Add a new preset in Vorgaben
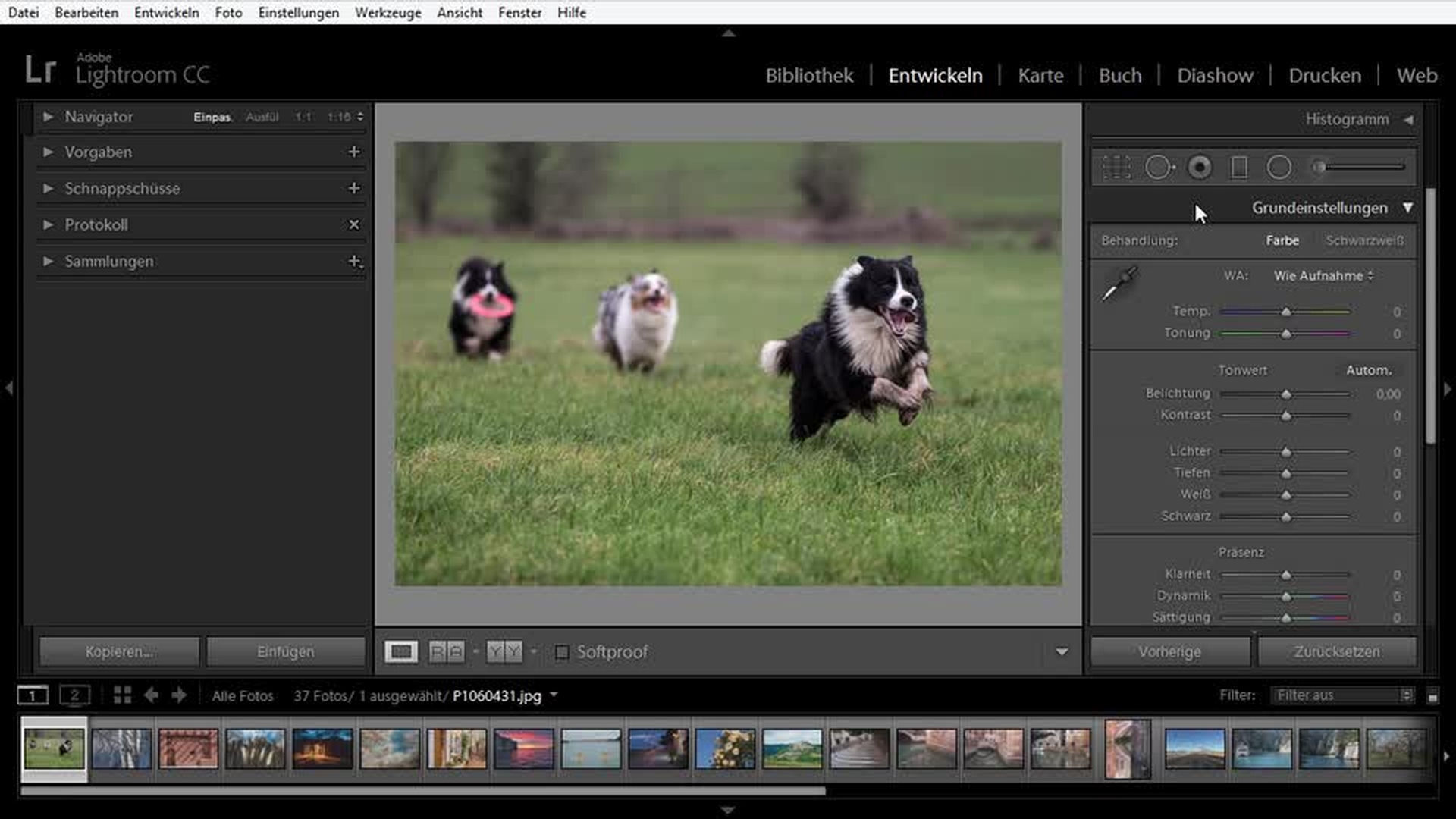1456x819 pixels. (353, 152)
